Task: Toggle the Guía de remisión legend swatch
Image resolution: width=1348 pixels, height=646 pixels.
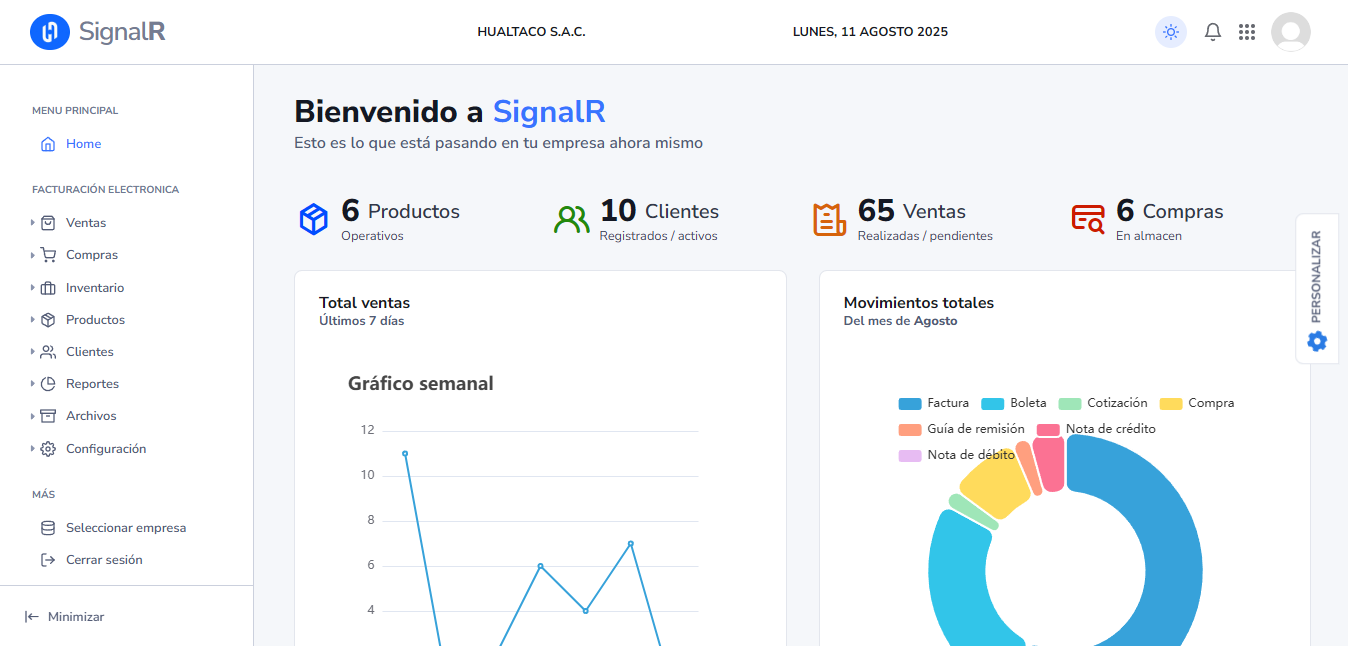Action: (910, 430)
